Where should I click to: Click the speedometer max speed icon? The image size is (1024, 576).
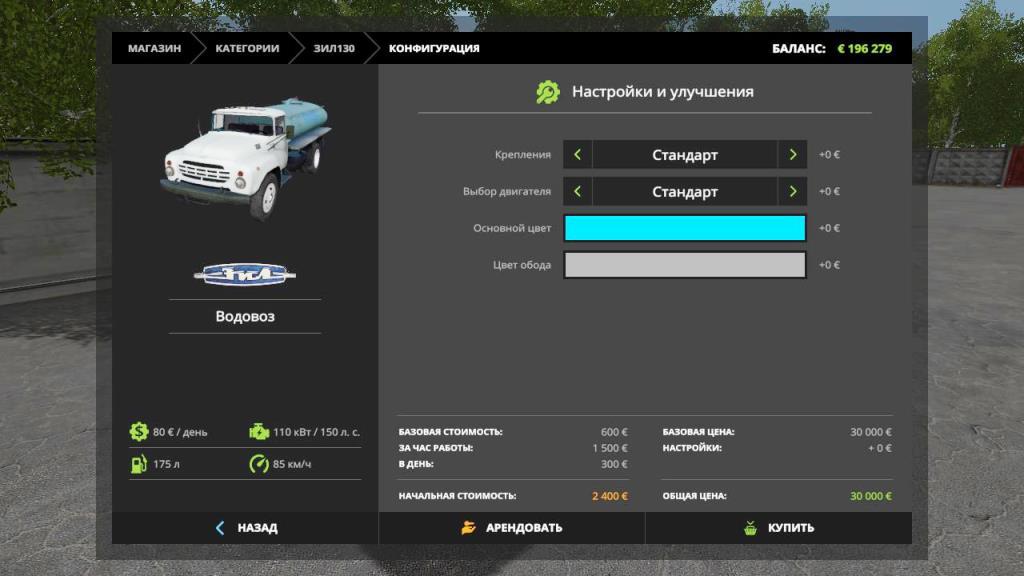tap(259, 464)
